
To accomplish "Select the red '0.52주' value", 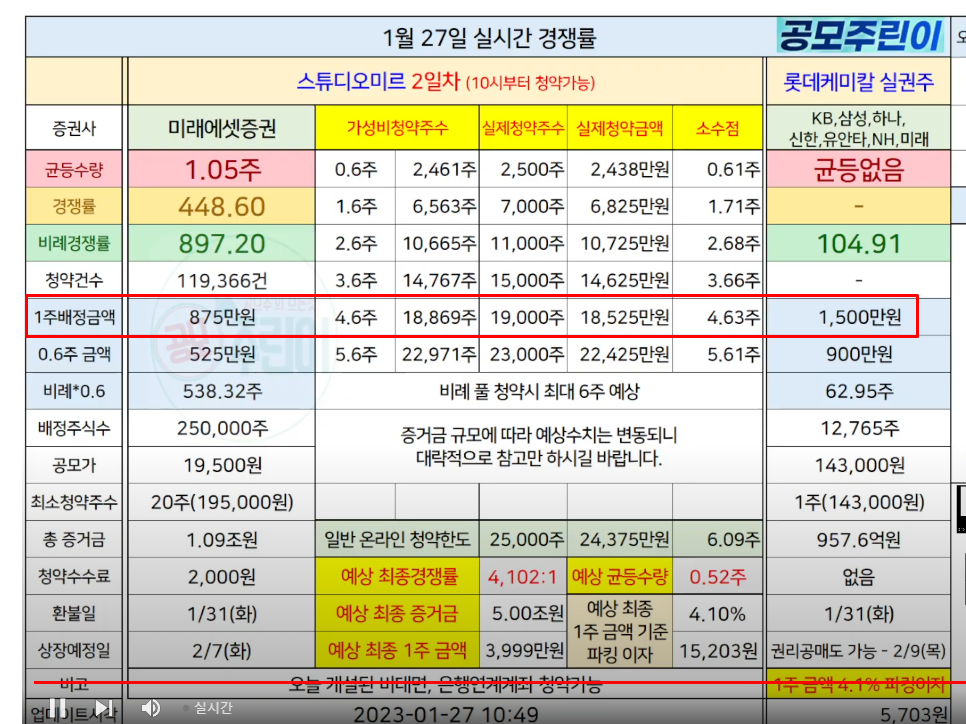I will click(x=718, y=577).
